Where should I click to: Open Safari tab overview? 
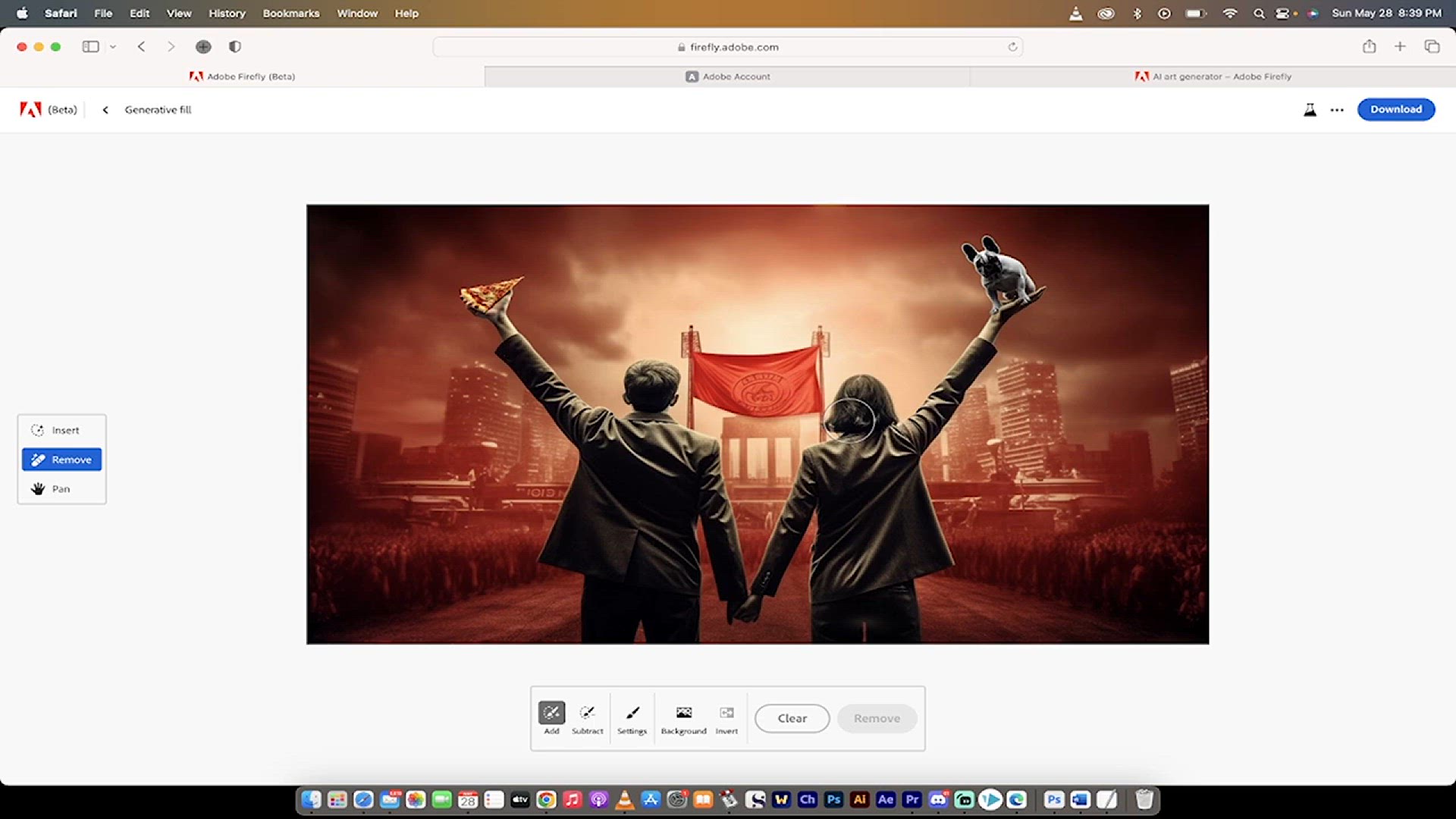[1432, 47]
